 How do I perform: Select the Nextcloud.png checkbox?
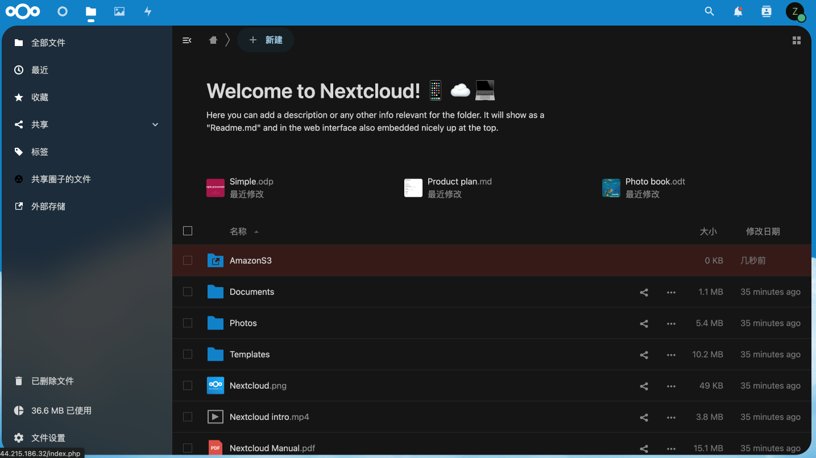(188, 385)
